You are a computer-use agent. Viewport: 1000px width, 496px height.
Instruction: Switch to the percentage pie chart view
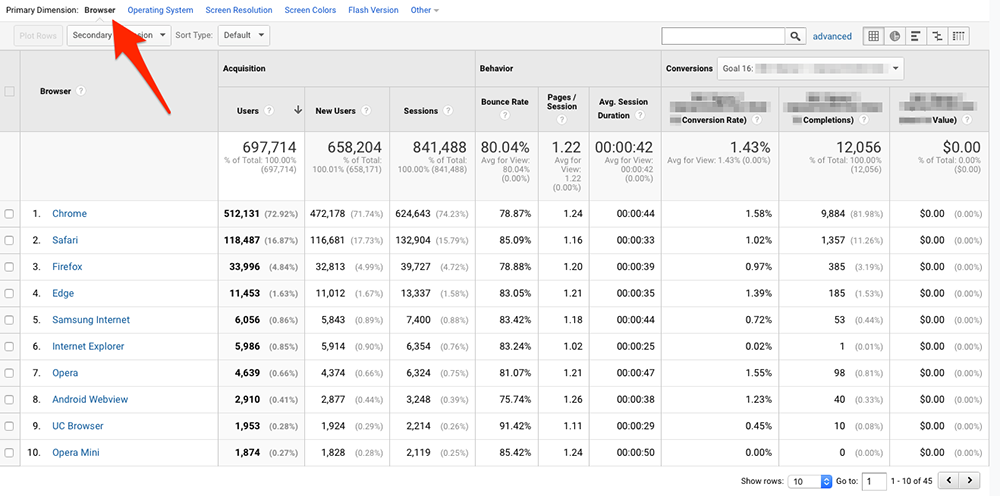click(x=895, y=36)
